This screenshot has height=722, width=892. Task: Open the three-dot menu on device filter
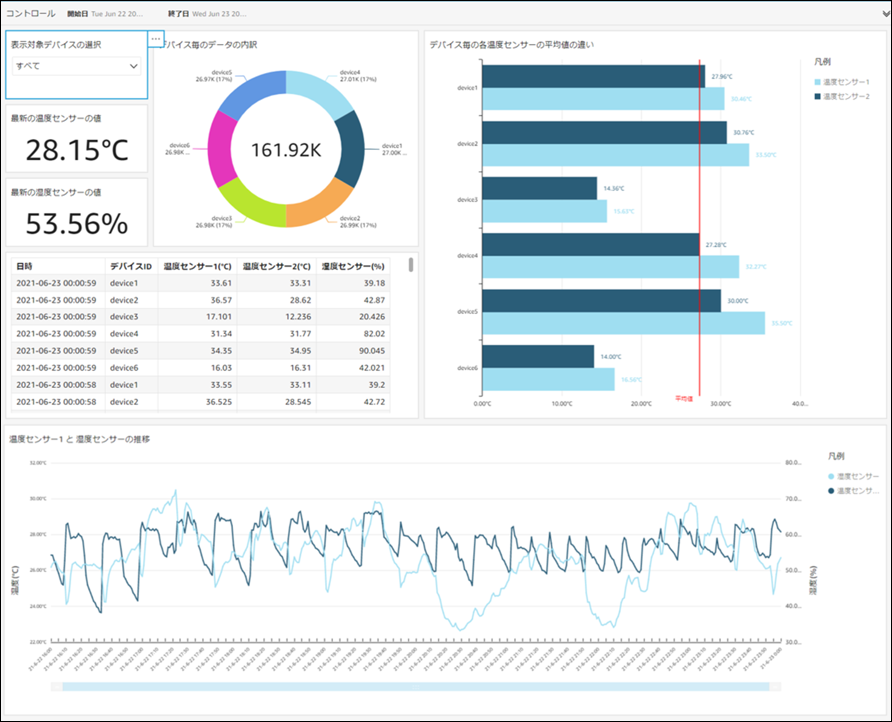coord(156,39)
